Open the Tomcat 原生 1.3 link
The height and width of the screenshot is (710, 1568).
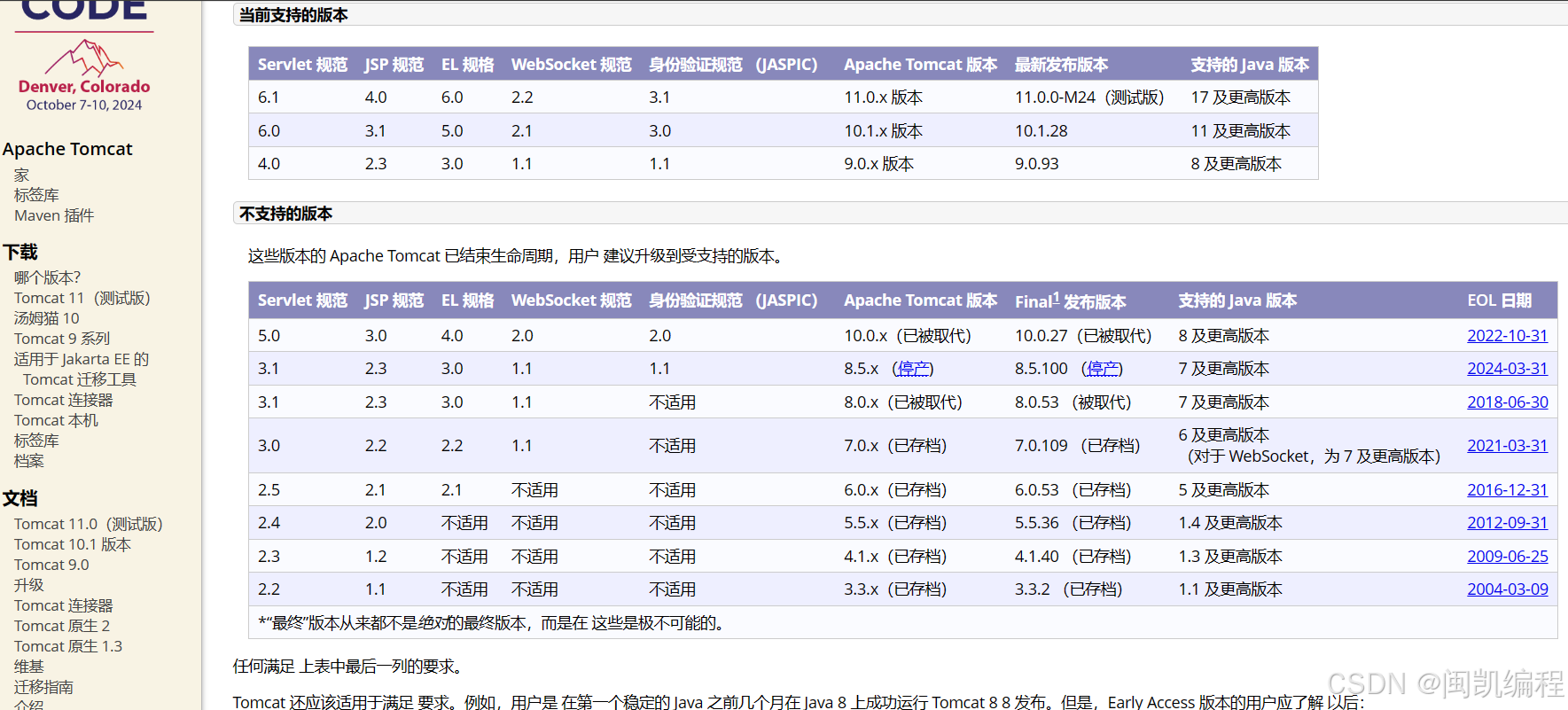[68, 646]
